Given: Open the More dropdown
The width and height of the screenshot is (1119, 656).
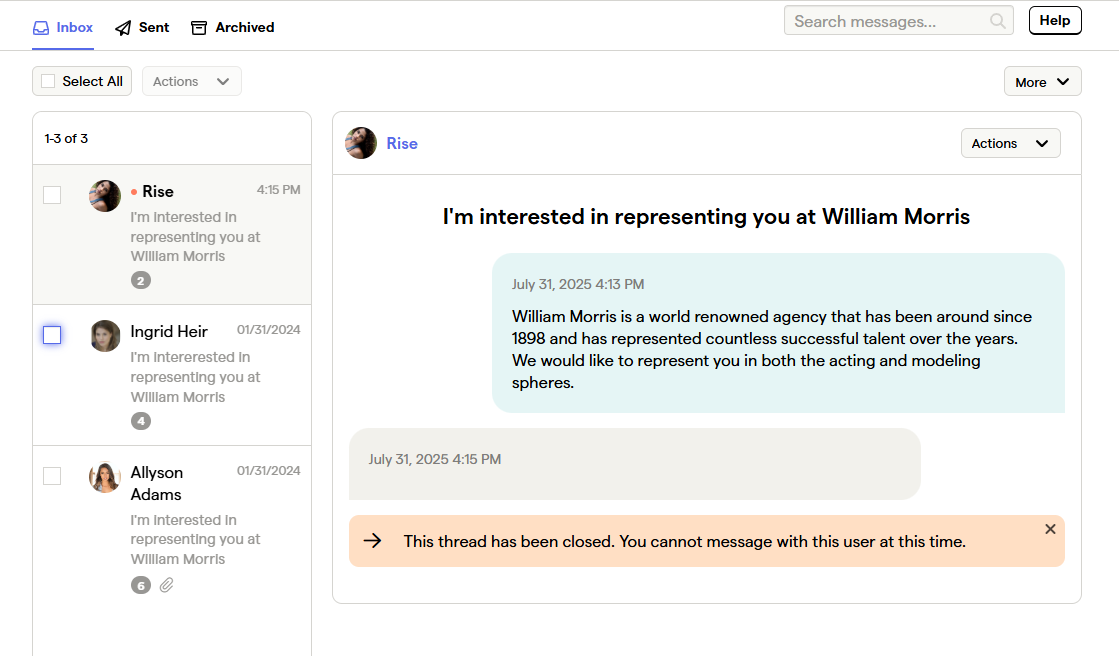Looking at the screenshot, I should pyautogui.click(x=1042, y=81).
